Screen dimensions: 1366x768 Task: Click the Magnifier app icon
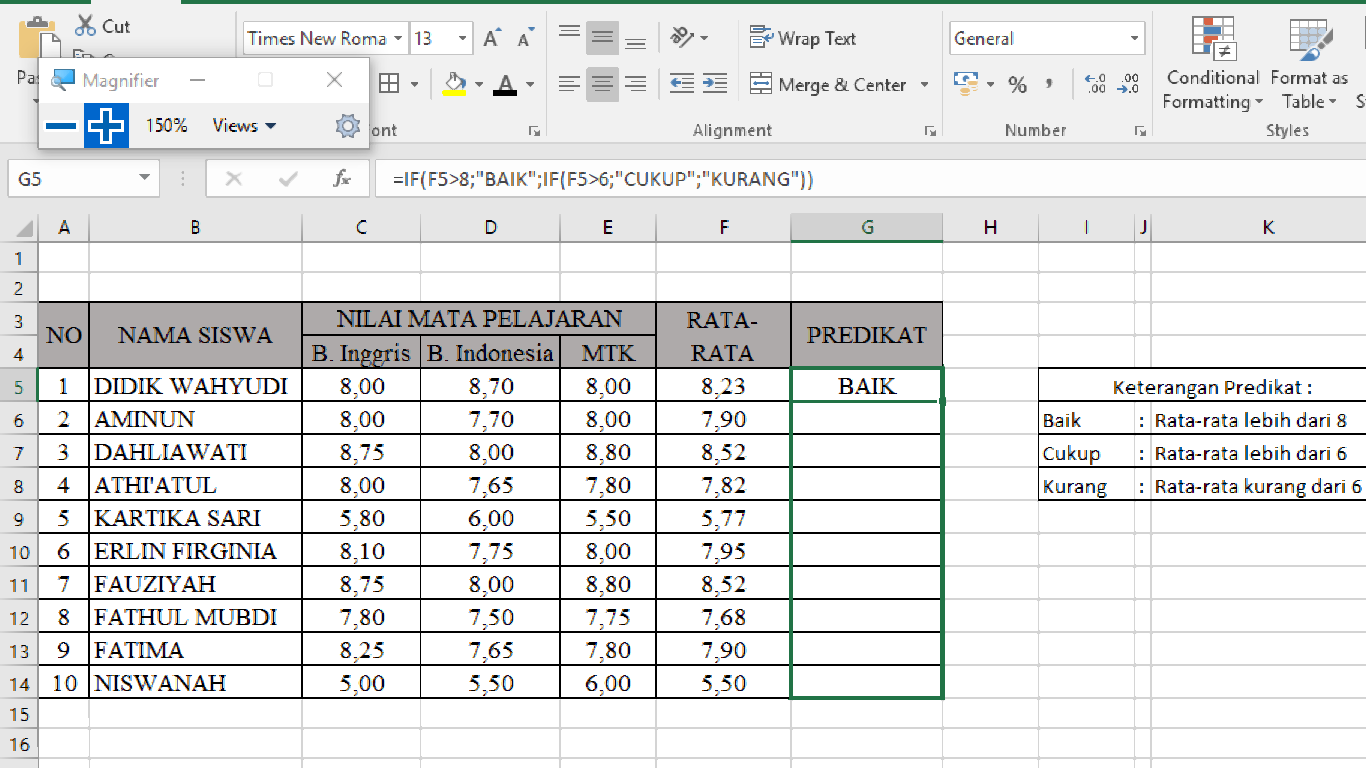point(63,80)
